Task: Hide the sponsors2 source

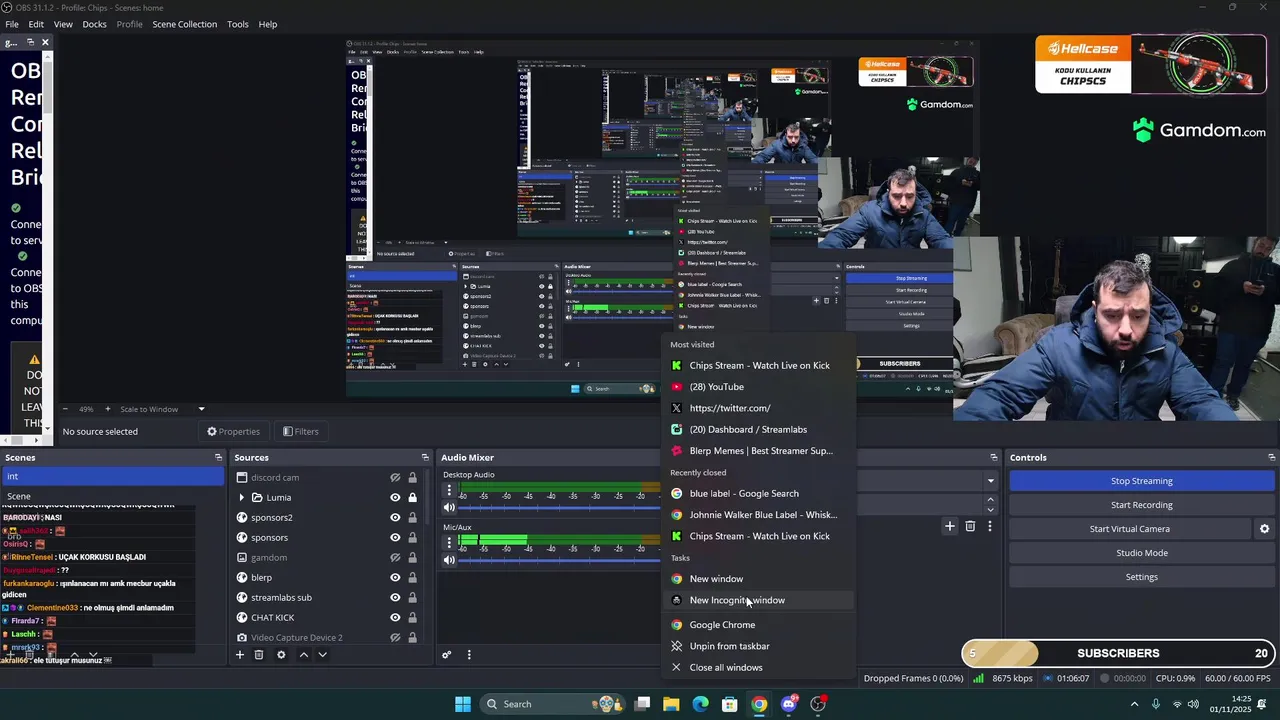Action: click(x=395, y=518)
